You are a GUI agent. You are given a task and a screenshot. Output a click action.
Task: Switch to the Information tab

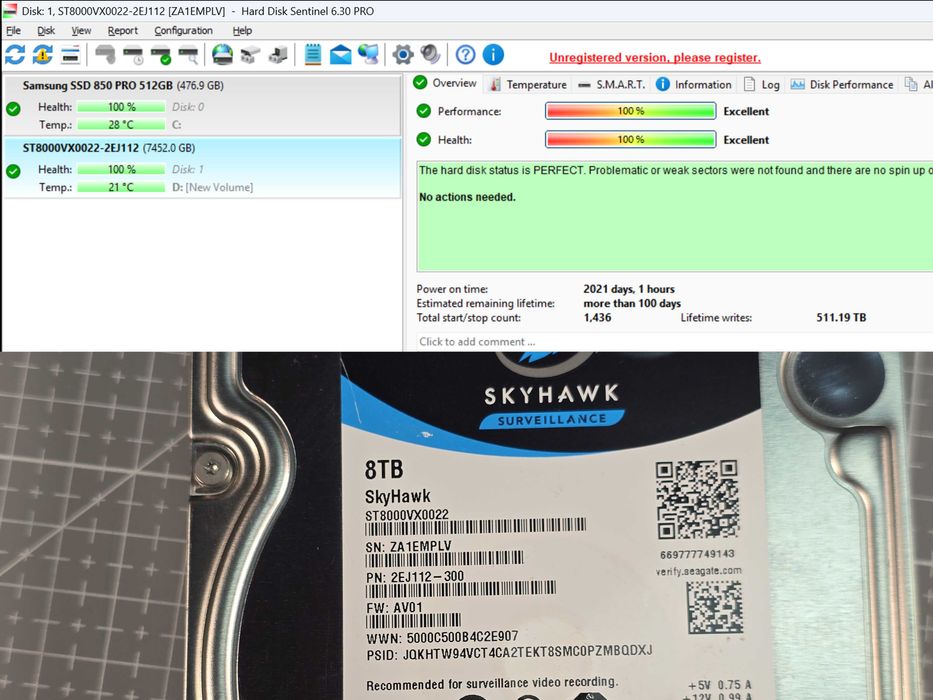pos(694,85)
